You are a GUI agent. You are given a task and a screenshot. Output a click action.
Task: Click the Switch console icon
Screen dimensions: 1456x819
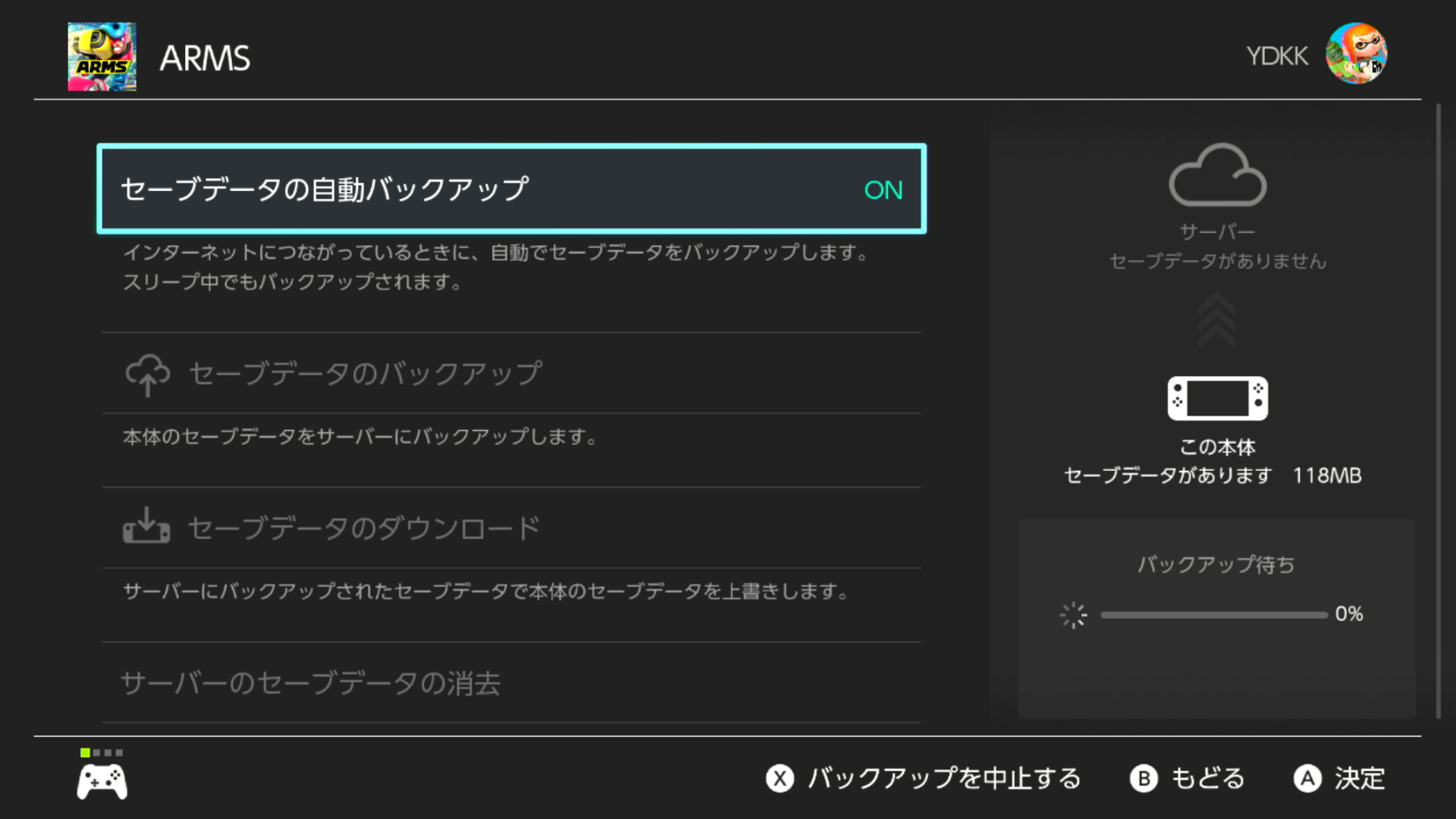(1217, 398)
